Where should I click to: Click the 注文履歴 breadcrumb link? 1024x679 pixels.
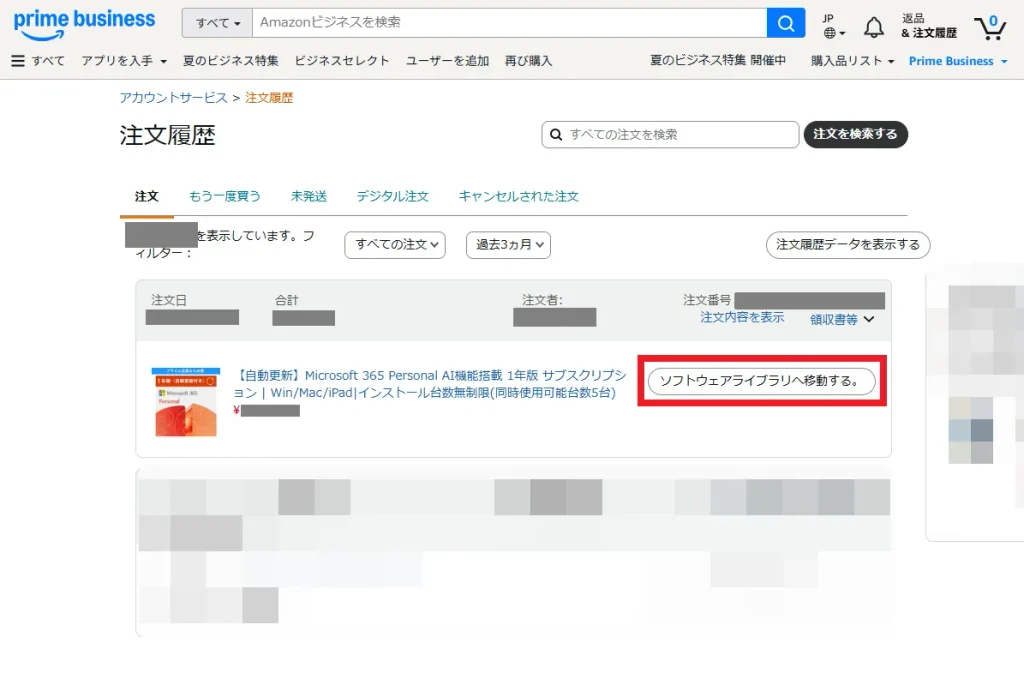coord(269,98)
